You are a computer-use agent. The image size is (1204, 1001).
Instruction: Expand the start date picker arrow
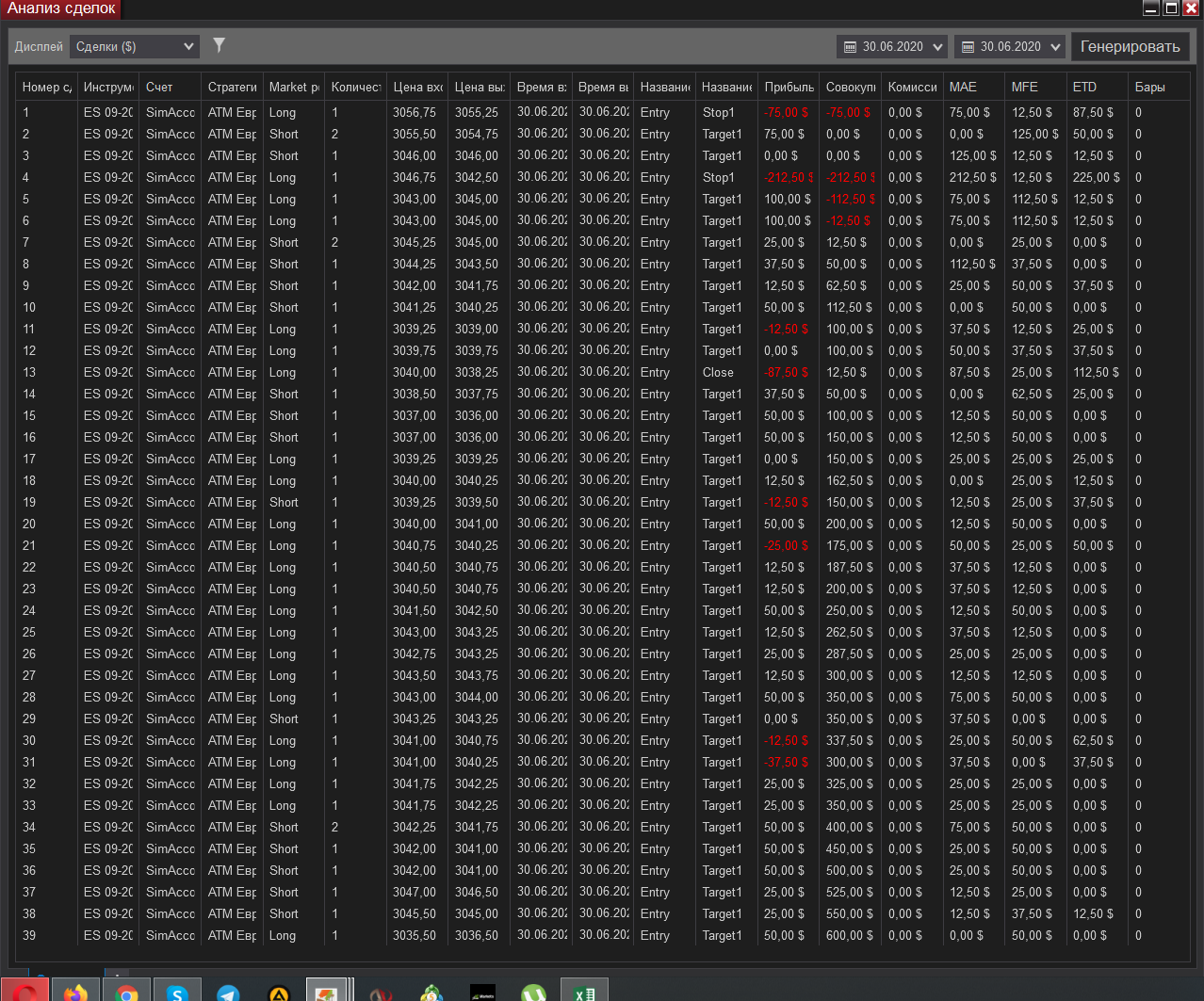pyautogui.click(x=937, y=47)
